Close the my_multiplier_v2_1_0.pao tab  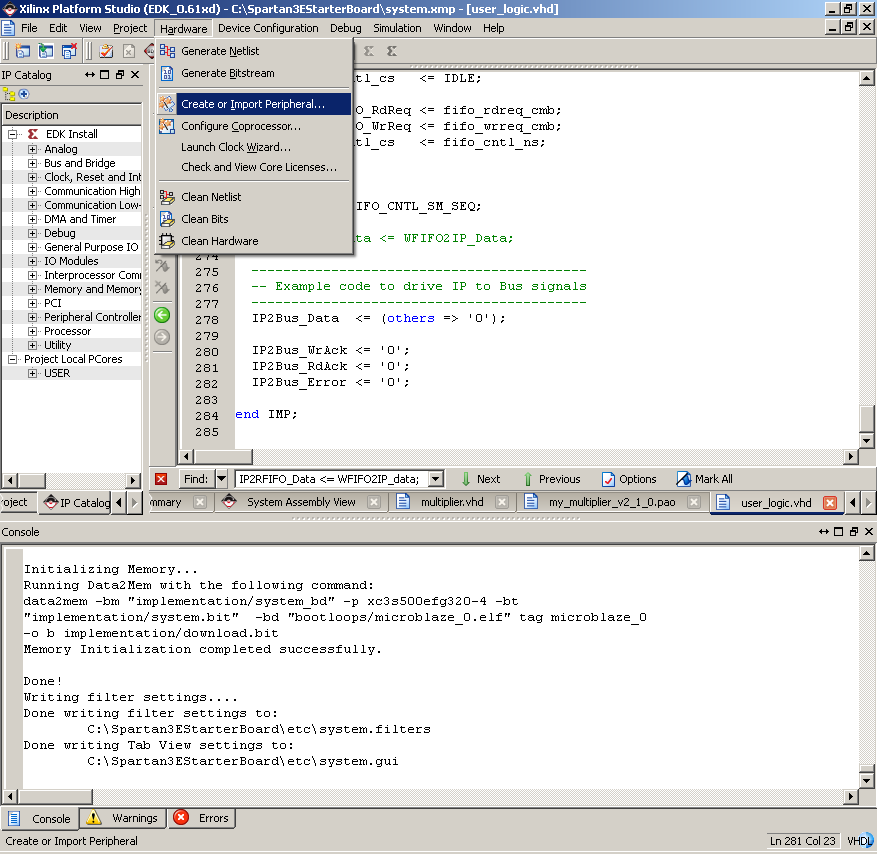694,502
